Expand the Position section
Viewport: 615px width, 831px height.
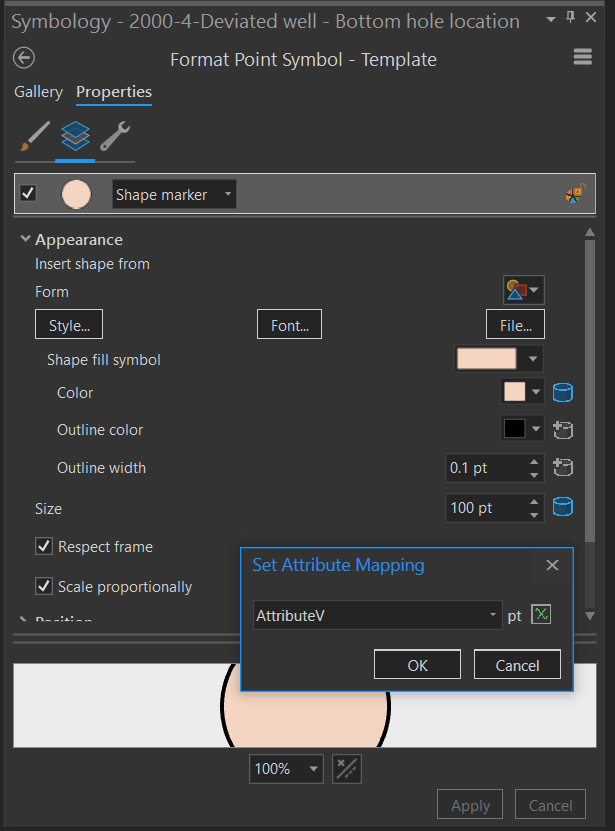point(23,618)
